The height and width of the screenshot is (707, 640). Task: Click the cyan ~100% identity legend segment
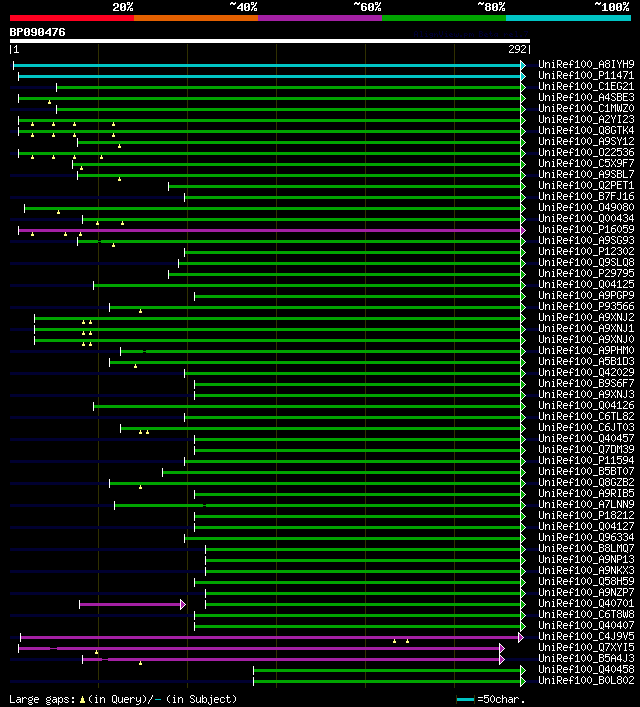tap(568, 18)
